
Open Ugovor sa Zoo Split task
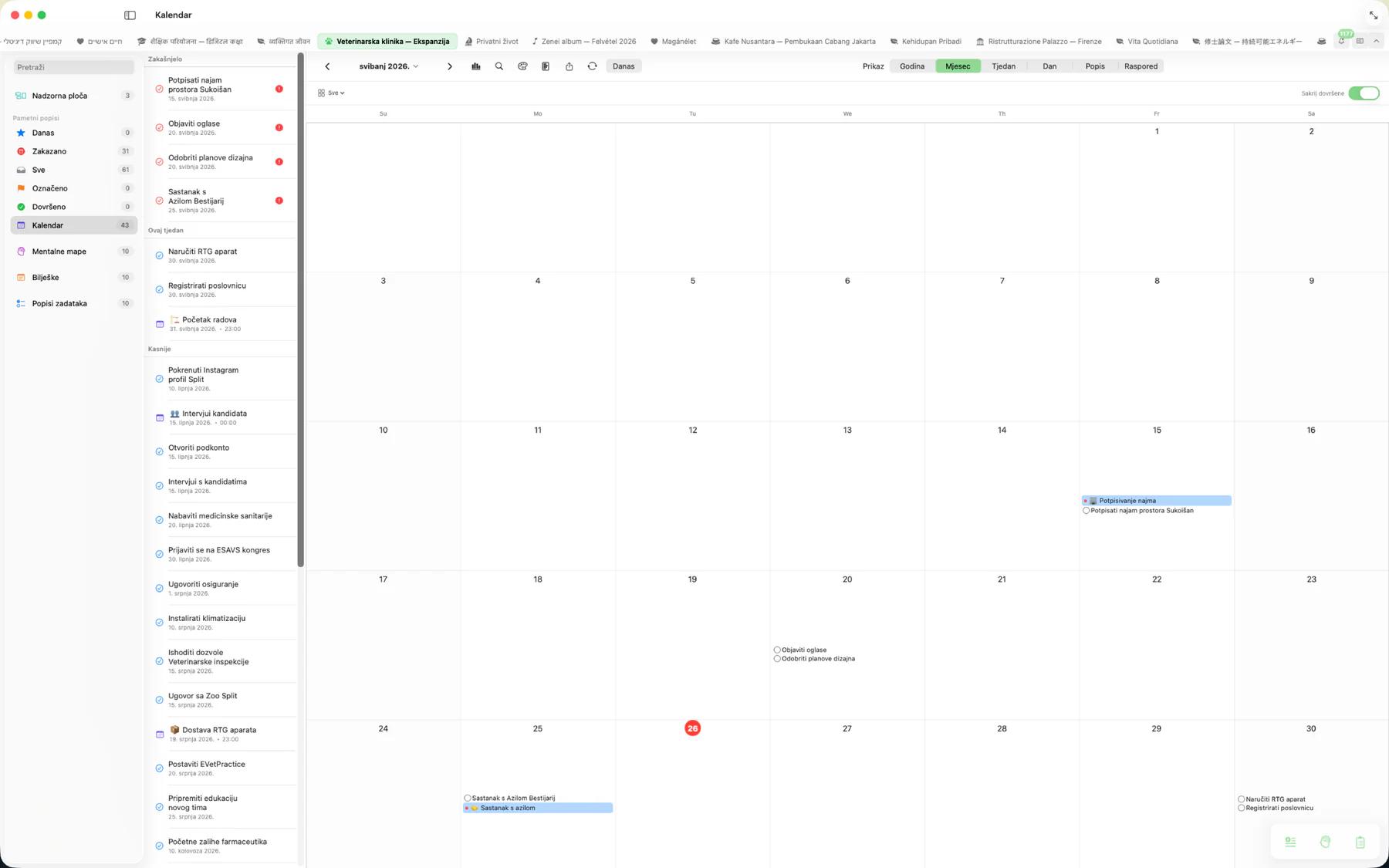point(221,700)
